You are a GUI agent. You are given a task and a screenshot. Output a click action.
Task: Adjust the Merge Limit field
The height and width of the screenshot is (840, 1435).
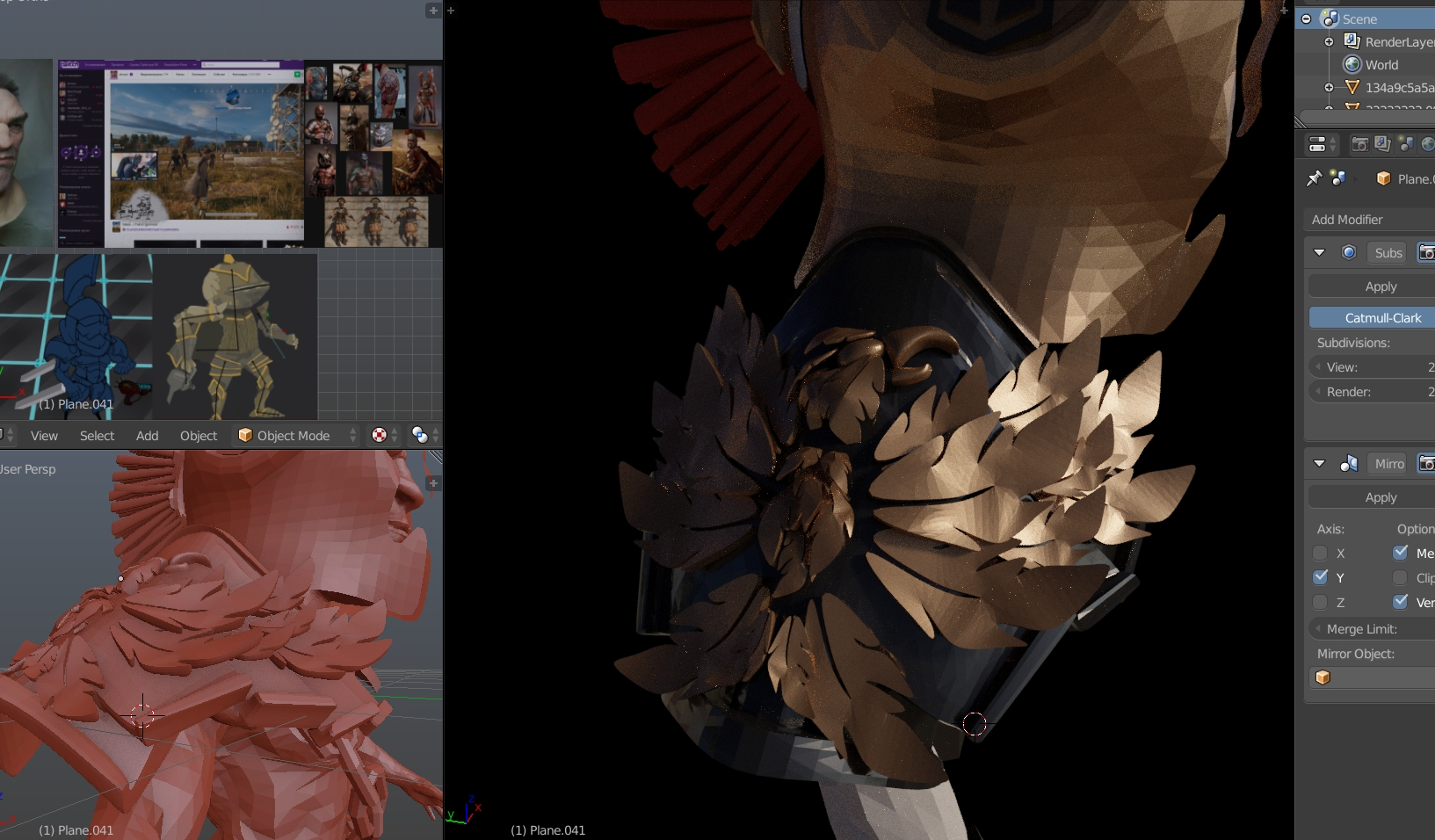coord(1373,629)
